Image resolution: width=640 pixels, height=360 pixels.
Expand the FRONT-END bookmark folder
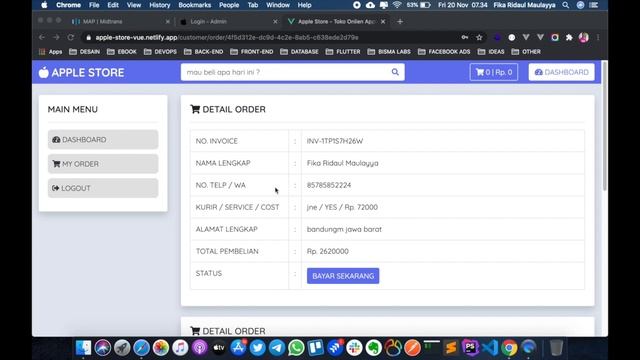pos(252,52)
